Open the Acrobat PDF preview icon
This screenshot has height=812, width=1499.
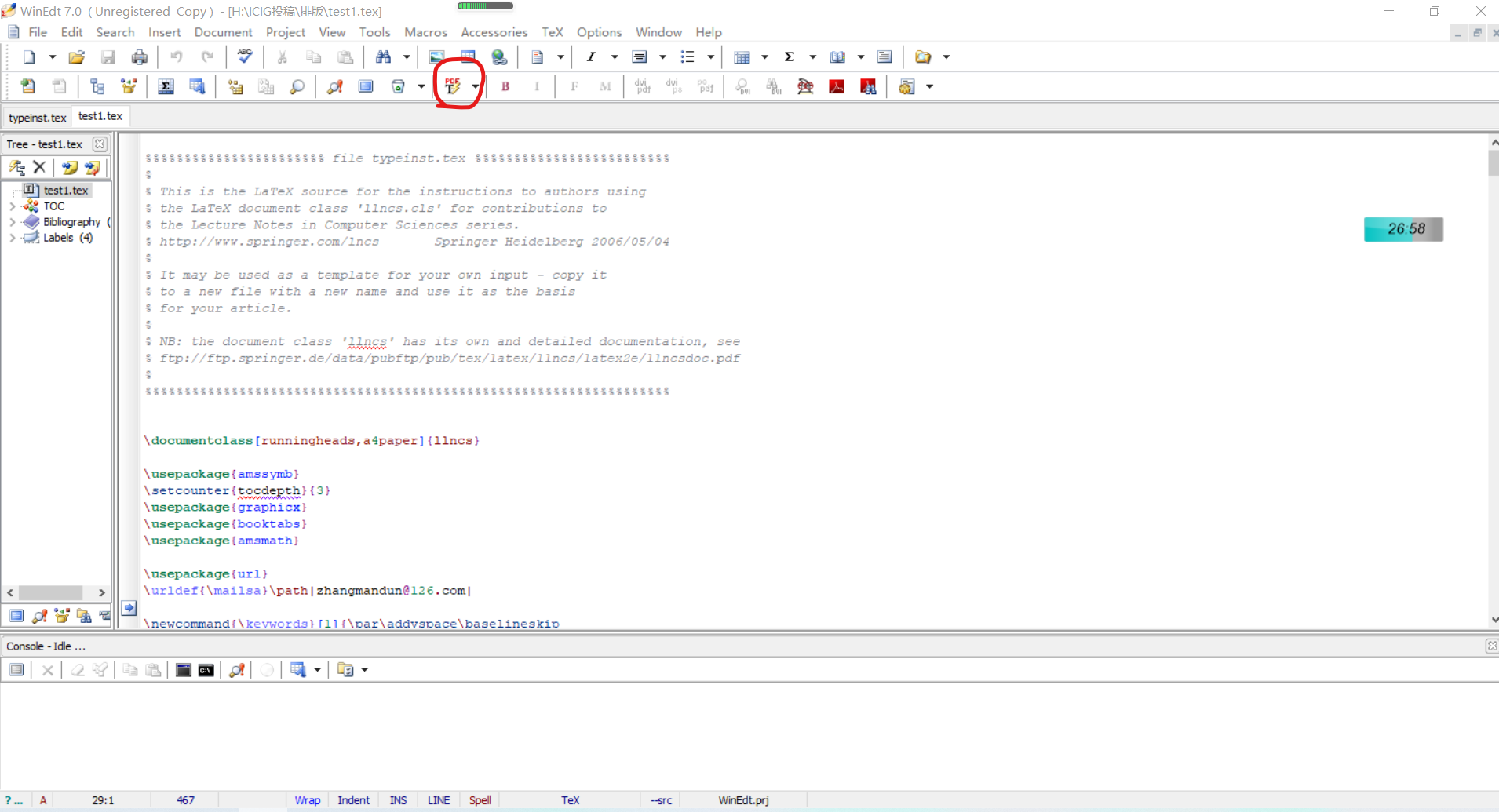(x=837, y=86)
